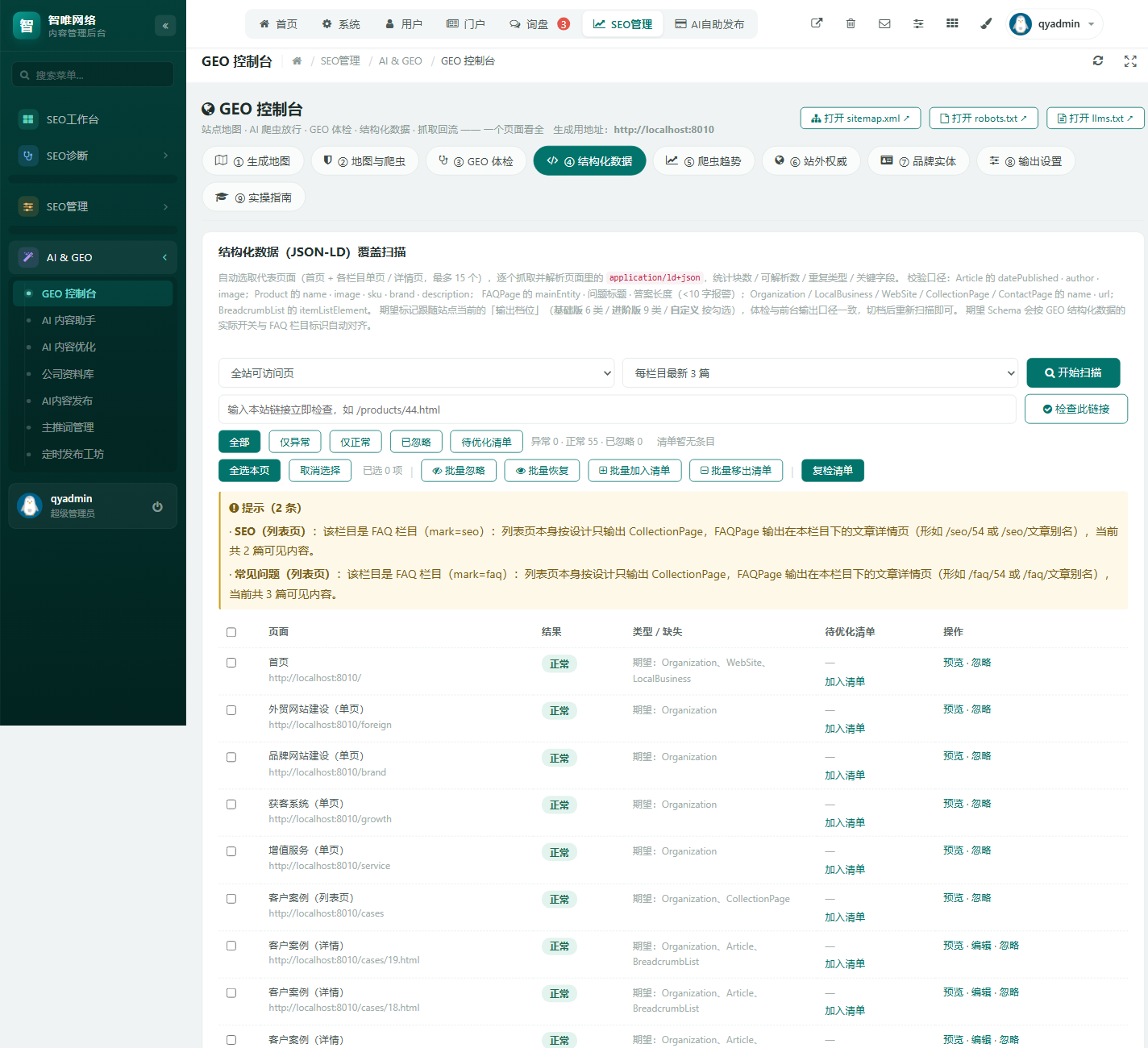Click the 智唯网络 logo icon
The image size is (1148, 1048).
click(x=27, y=26)
